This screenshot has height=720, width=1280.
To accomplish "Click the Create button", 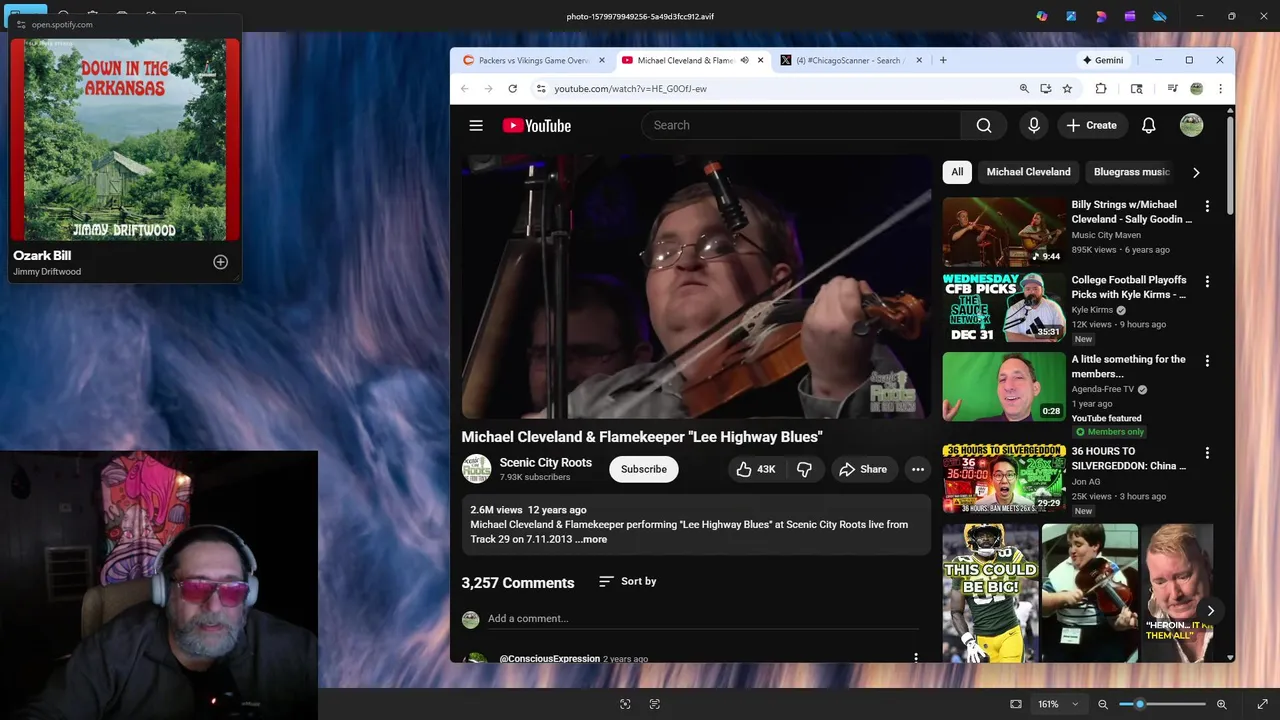I will coord(1091,125).
